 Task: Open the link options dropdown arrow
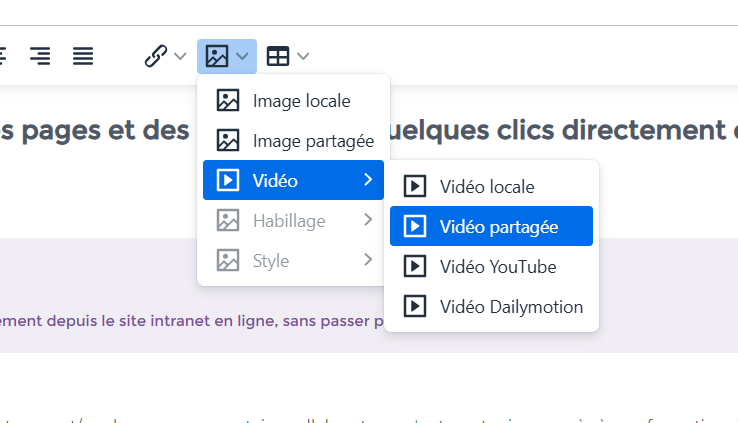click(x=180, y=56)
